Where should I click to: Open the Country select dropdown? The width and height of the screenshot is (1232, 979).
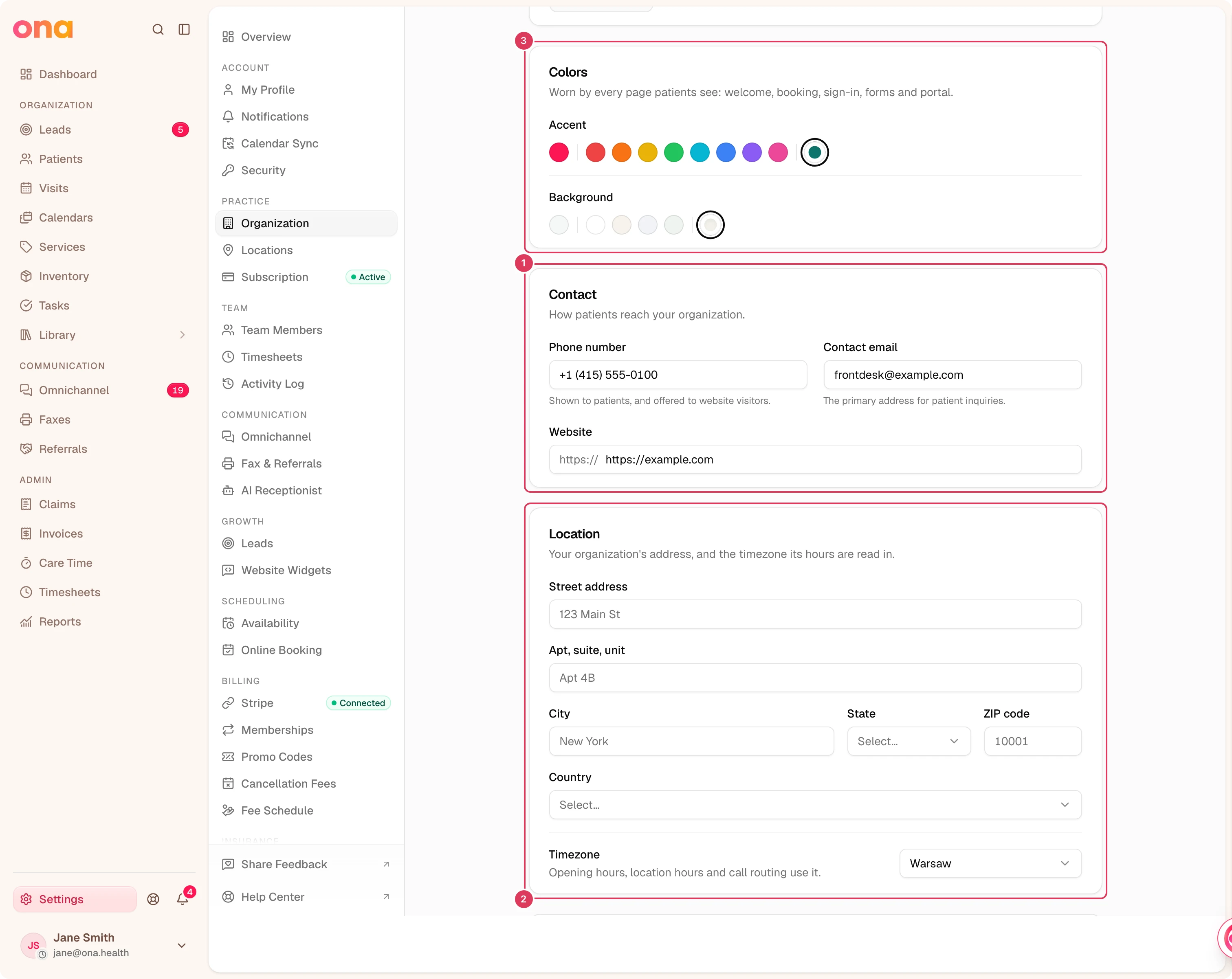[x=816, y=805]
